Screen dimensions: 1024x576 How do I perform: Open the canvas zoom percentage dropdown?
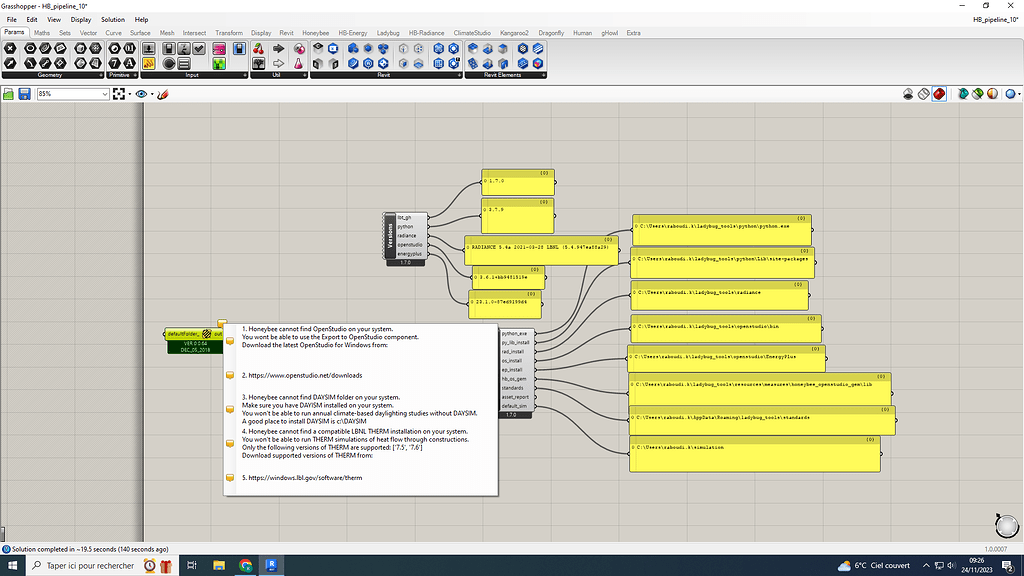[105, 93]
